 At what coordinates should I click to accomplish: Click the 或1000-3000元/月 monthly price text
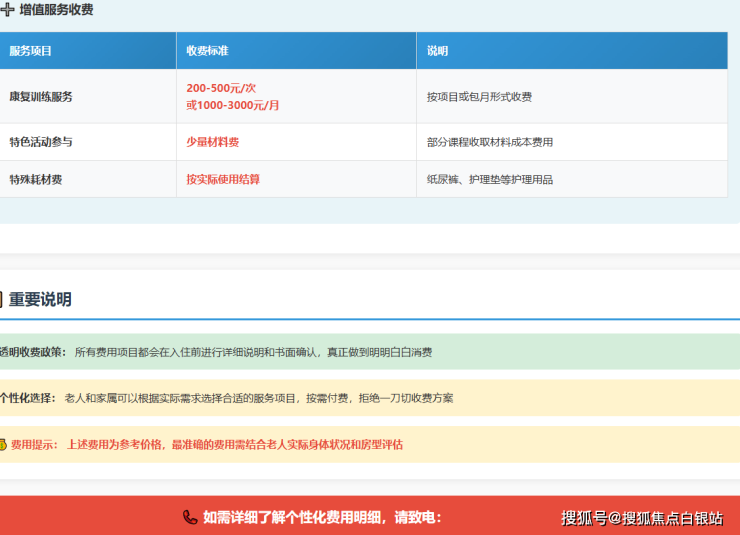tap(232, 105)
